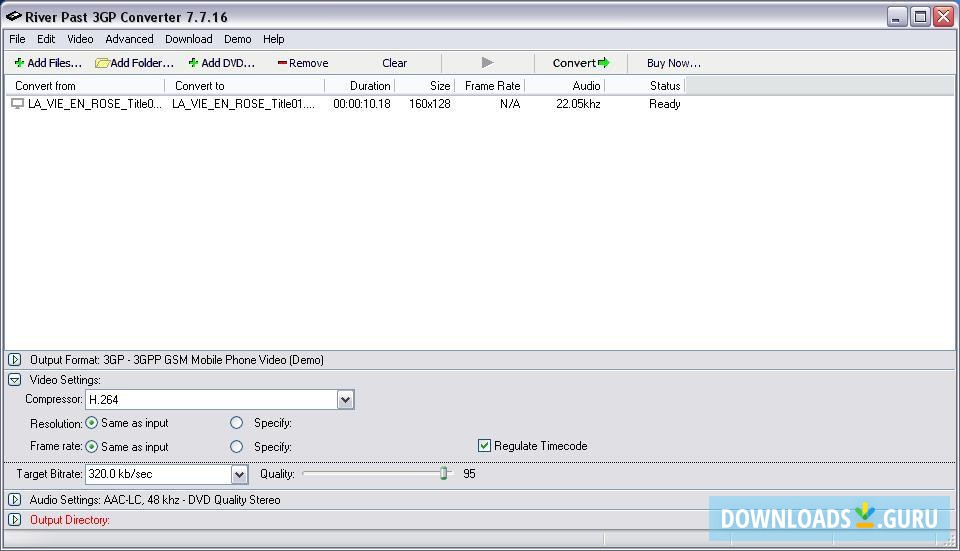Click the Status column header
960x551 pixels.
pyautogui.click(x=645, y=86)
